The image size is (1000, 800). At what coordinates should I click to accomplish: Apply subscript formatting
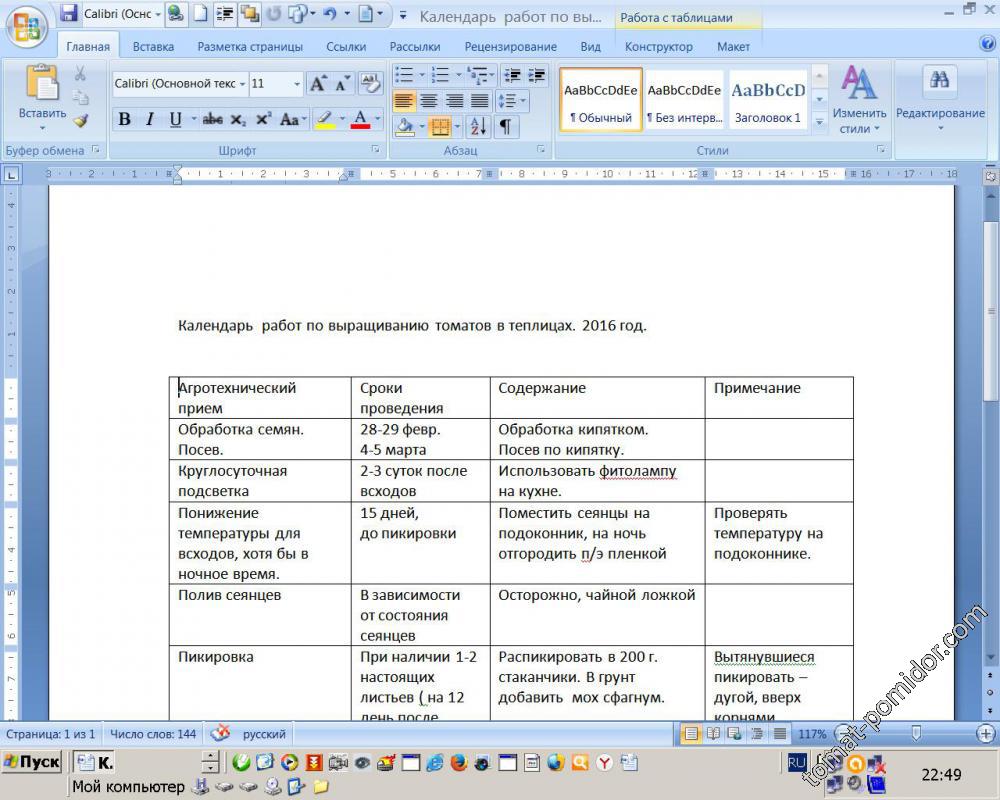coord(238,119)
